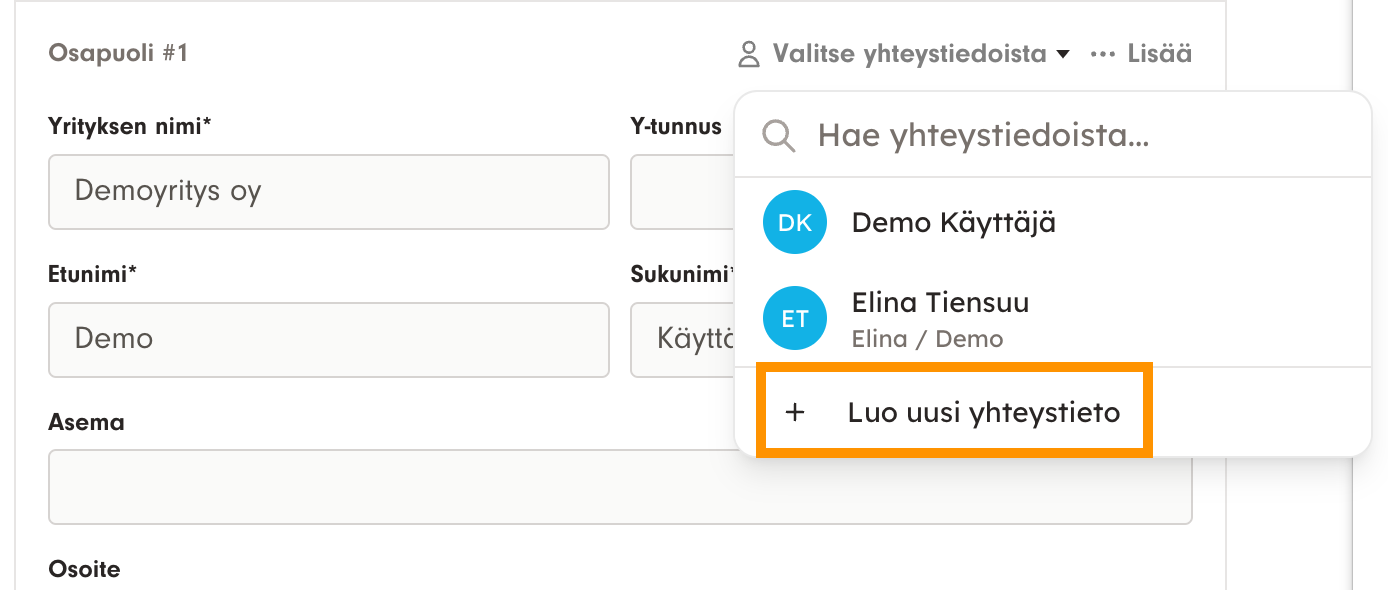The height and width of the screenshot is (590, 1388).
Task: Focus the Sukunimi text field
Action: click(682, 339)
